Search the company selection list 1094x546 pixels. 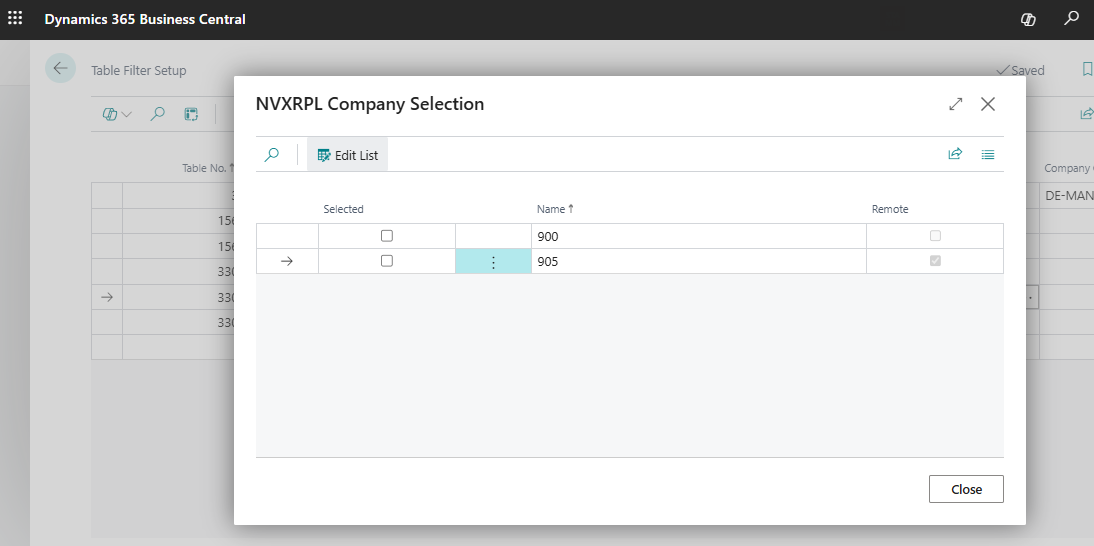[271, 155]
